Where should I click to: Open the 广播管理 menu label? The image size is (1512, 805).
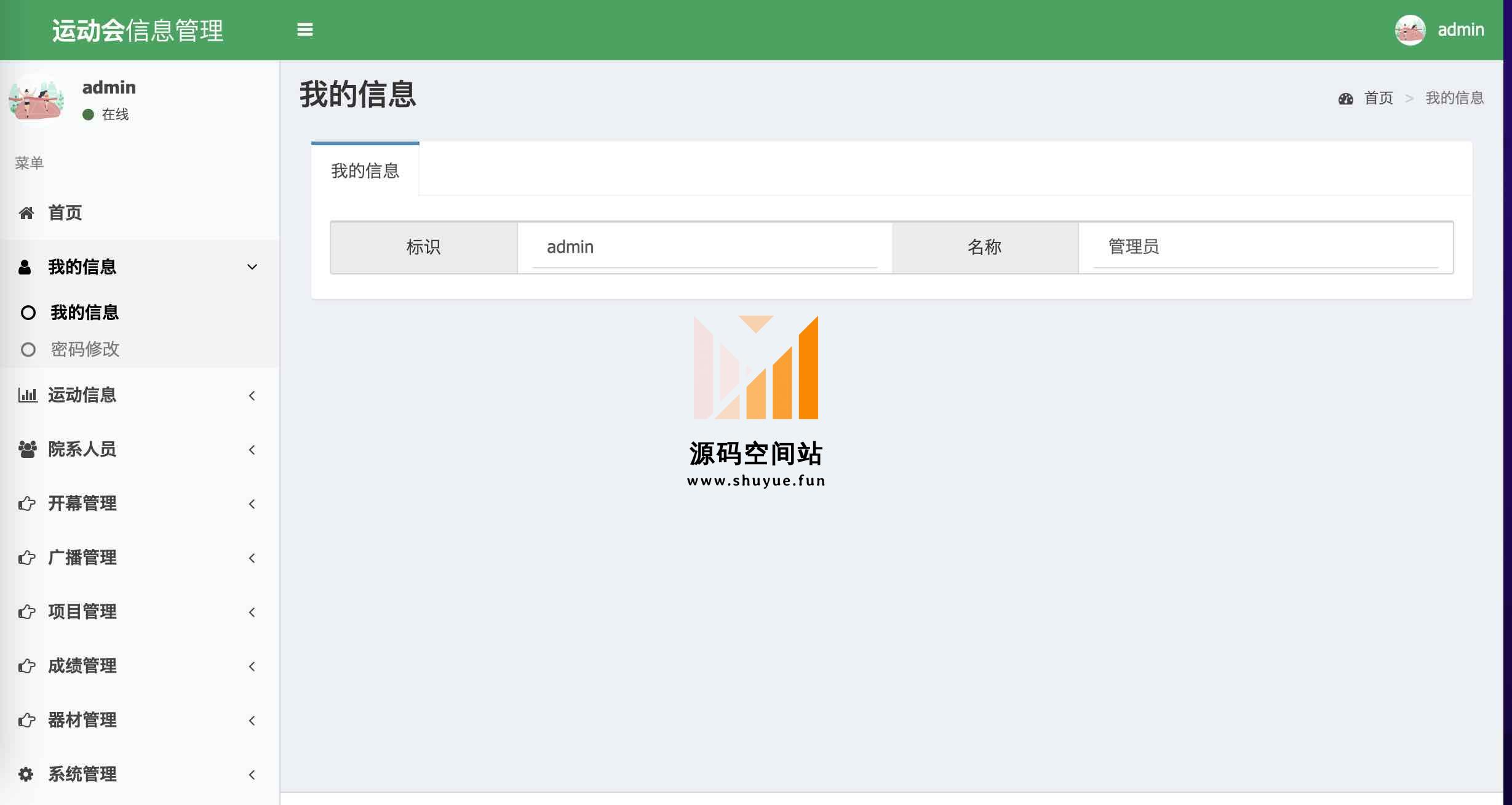82,558
